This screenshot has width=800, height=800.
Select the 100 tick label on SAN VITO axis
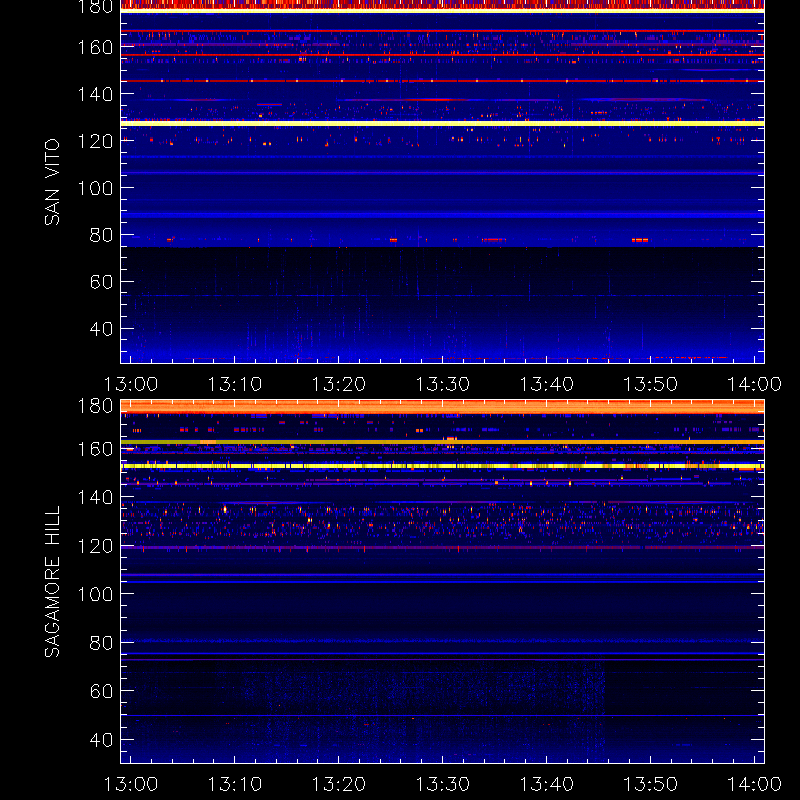(95, 188)
